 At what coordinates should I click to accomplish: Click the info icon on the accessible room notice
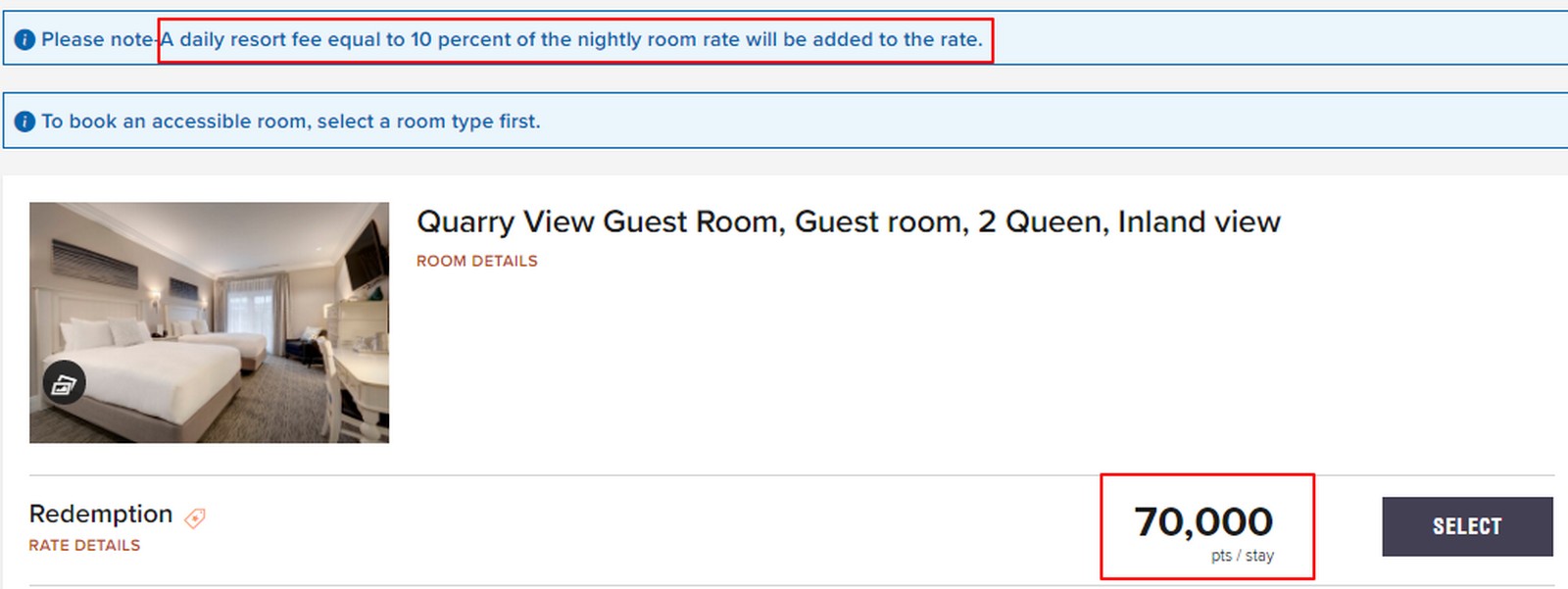coord(27,122)
